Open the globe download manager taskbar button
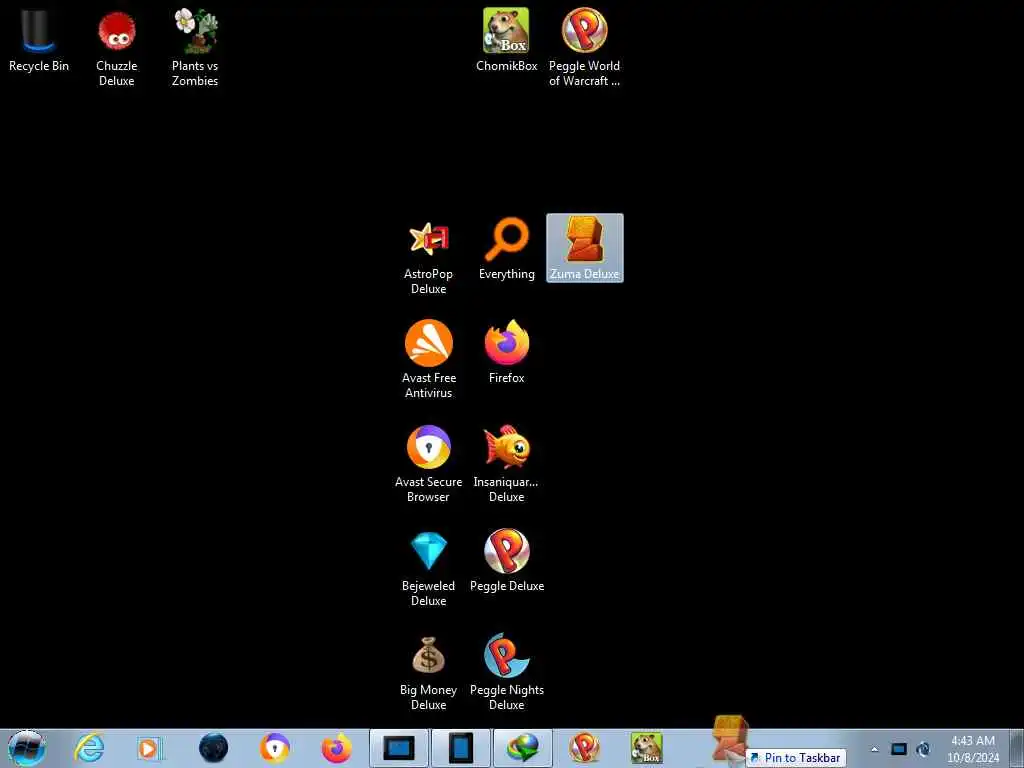1024x768 pixels. 522,748
